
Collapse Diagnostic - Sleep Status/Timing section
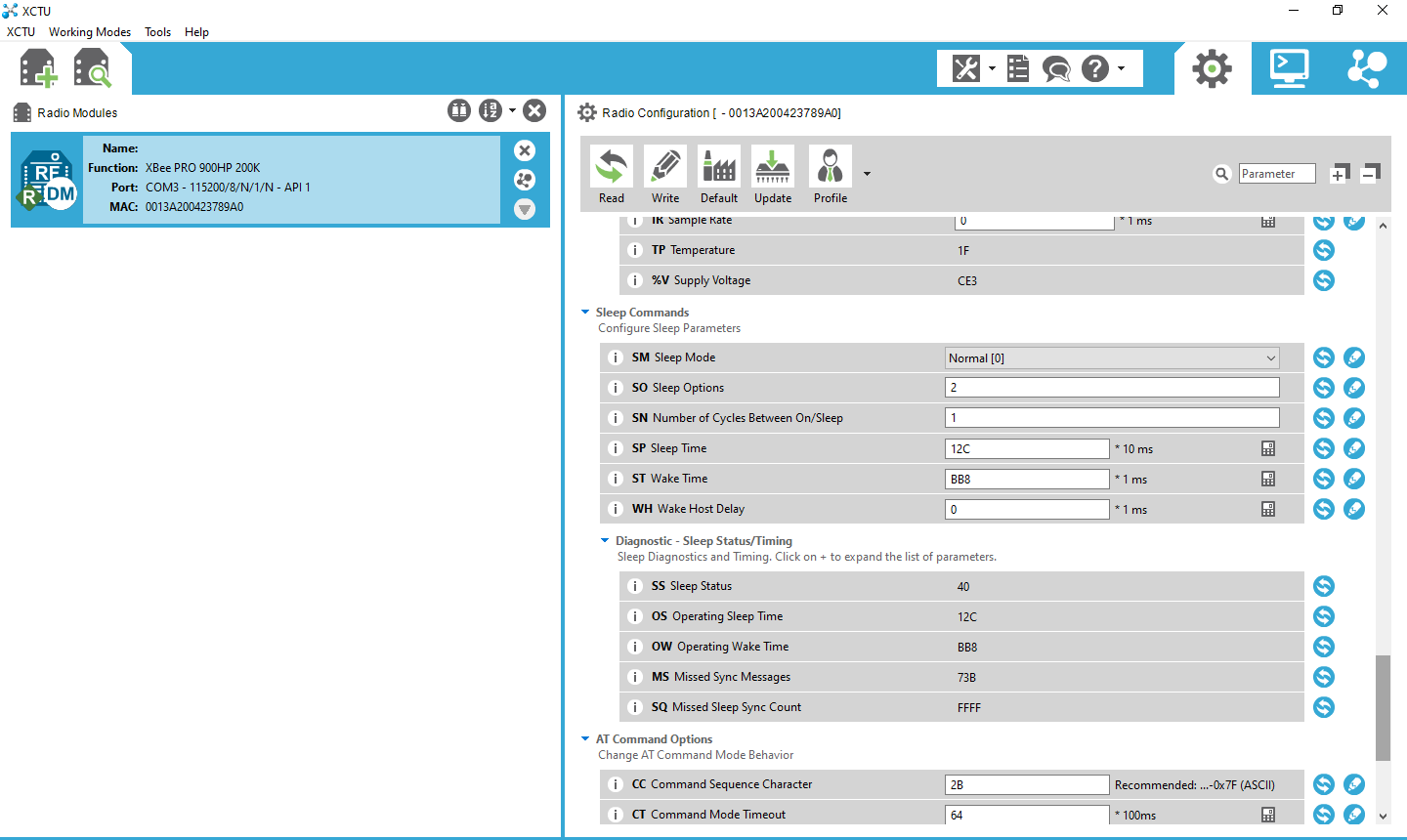point(605,540)
